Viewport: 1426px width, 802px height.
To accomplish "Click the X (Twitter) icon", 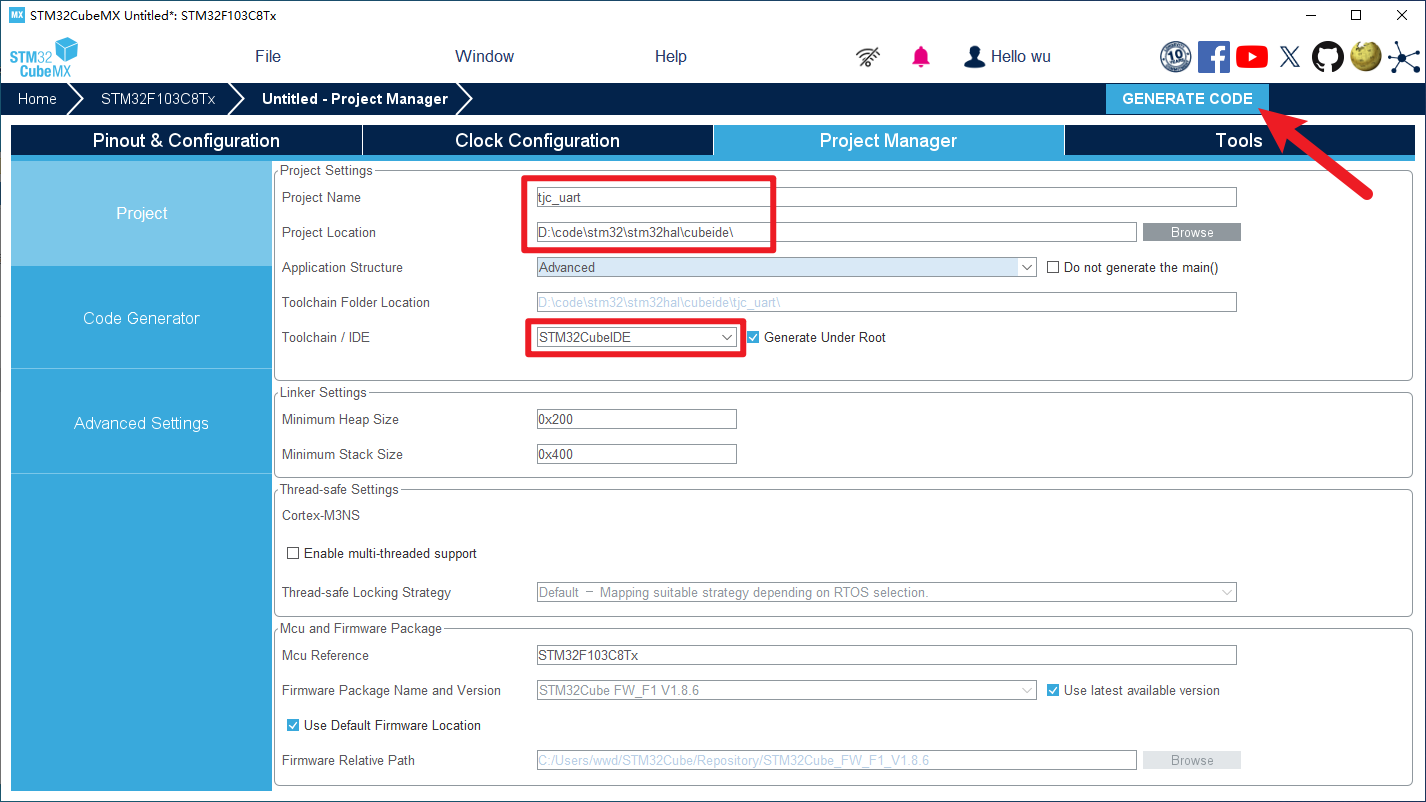I will click(1290, 57).
